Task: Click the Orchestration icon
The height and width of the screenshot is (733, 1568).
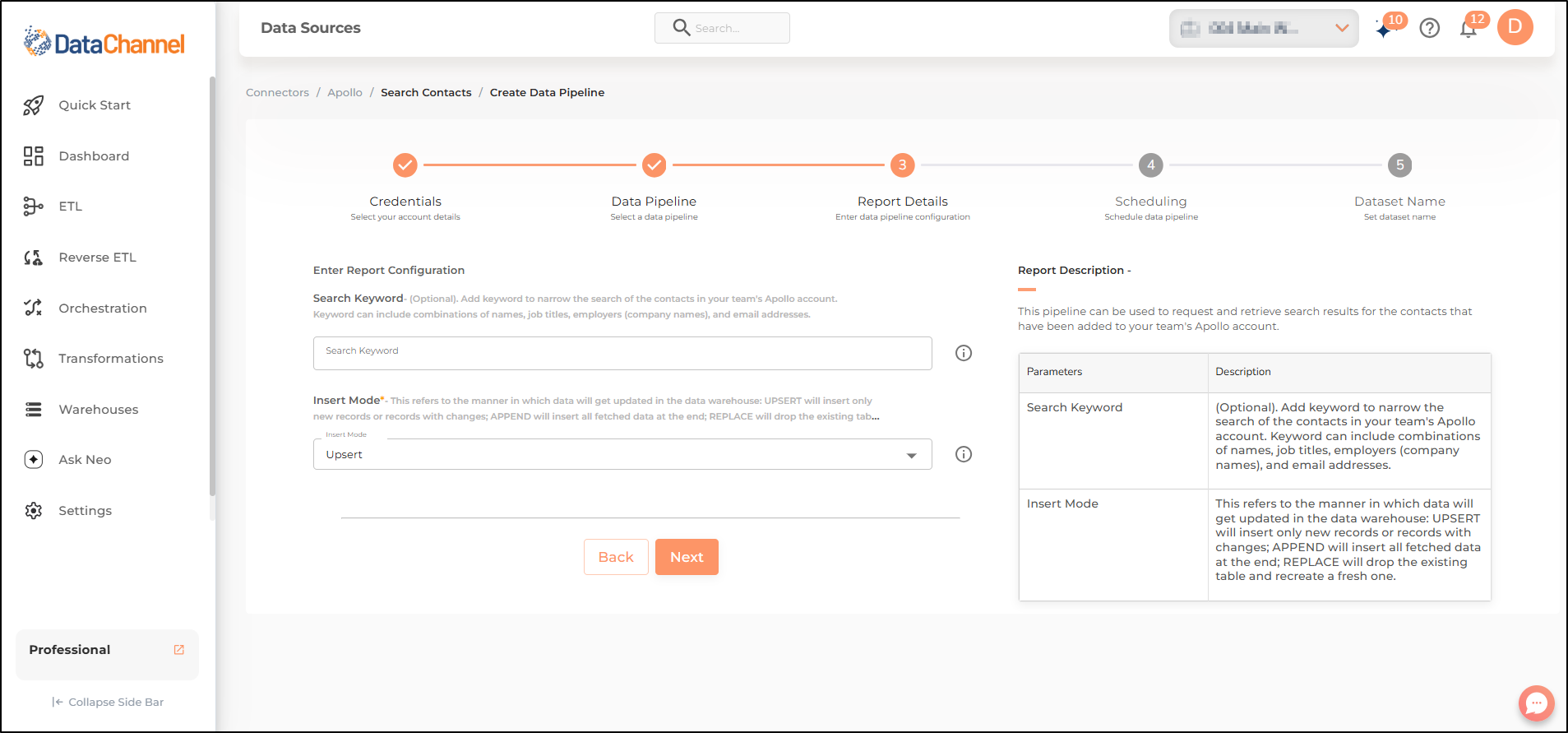Action: [x=33, y=309]
